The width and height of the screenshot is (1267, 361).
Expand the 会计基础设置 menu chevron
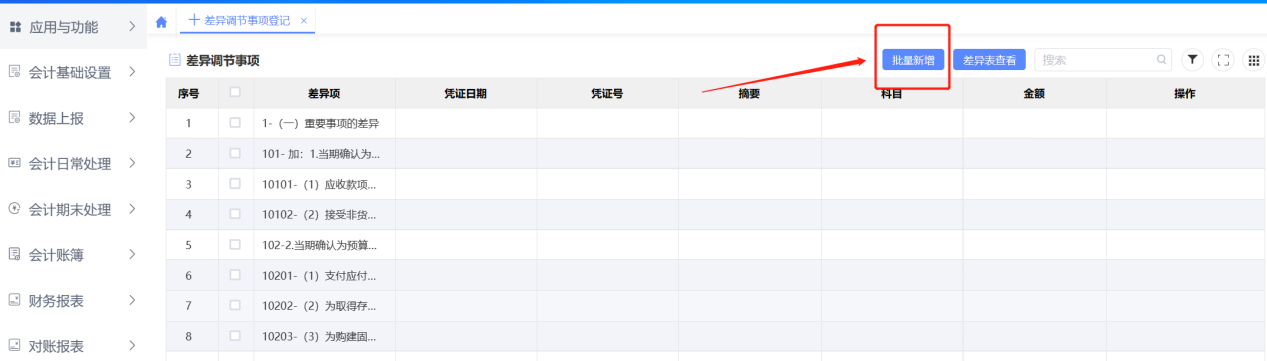132,72
